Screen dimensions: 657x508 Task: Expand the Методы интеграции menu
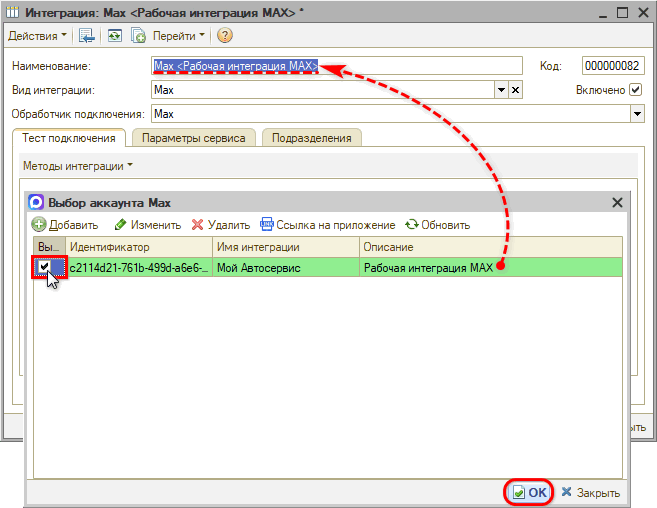(77, 165)
